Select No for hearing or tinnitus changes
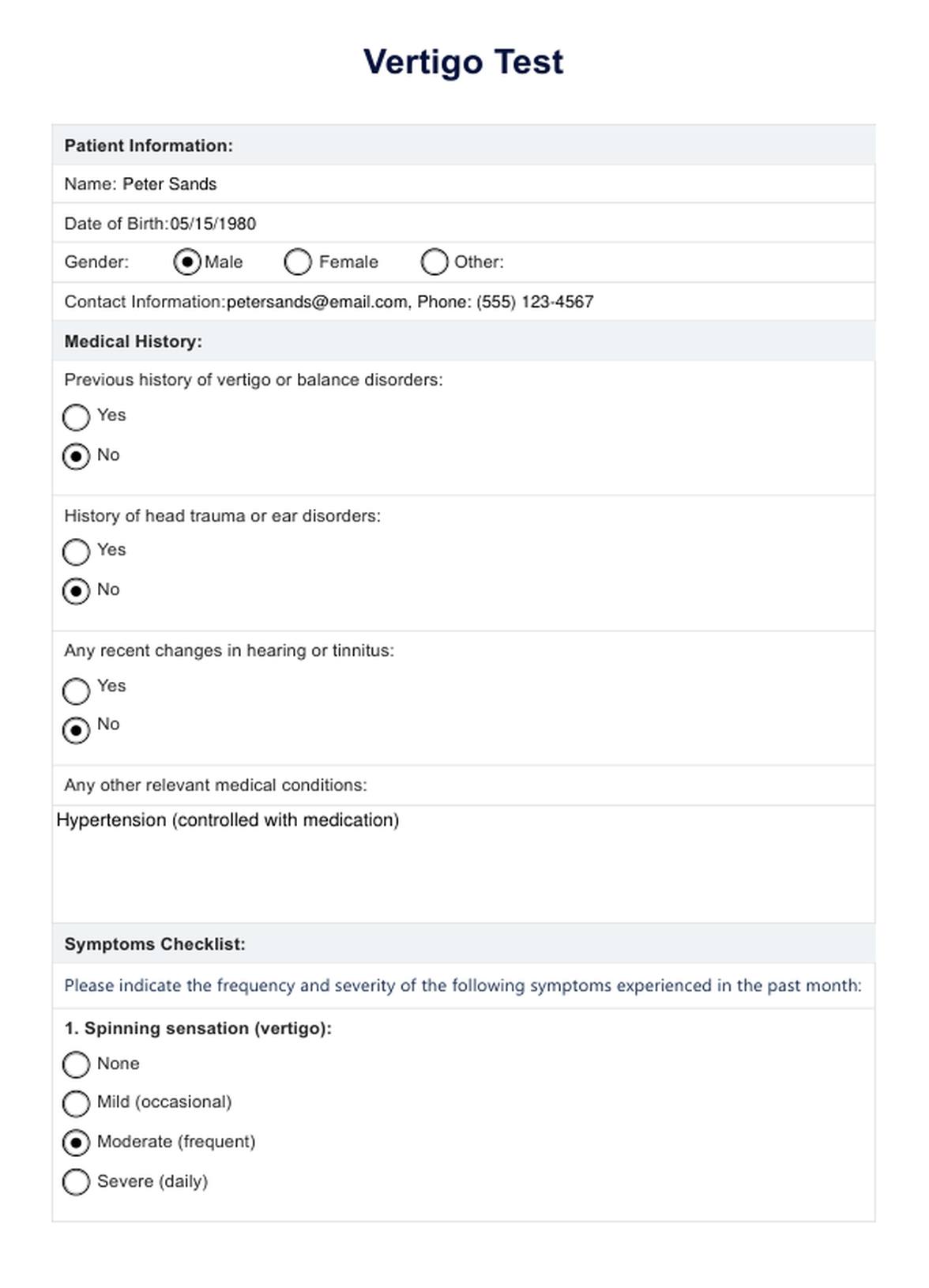This screenshot has width=929, height=1288. coord(76,730)
